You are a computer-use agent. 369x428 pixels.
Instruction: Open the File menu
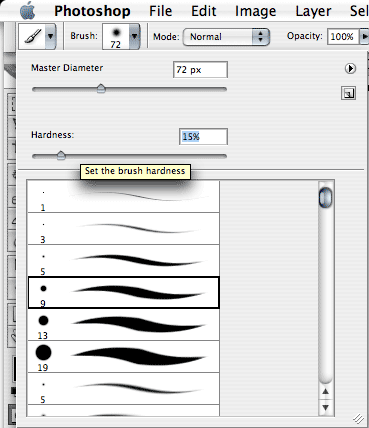161,11
